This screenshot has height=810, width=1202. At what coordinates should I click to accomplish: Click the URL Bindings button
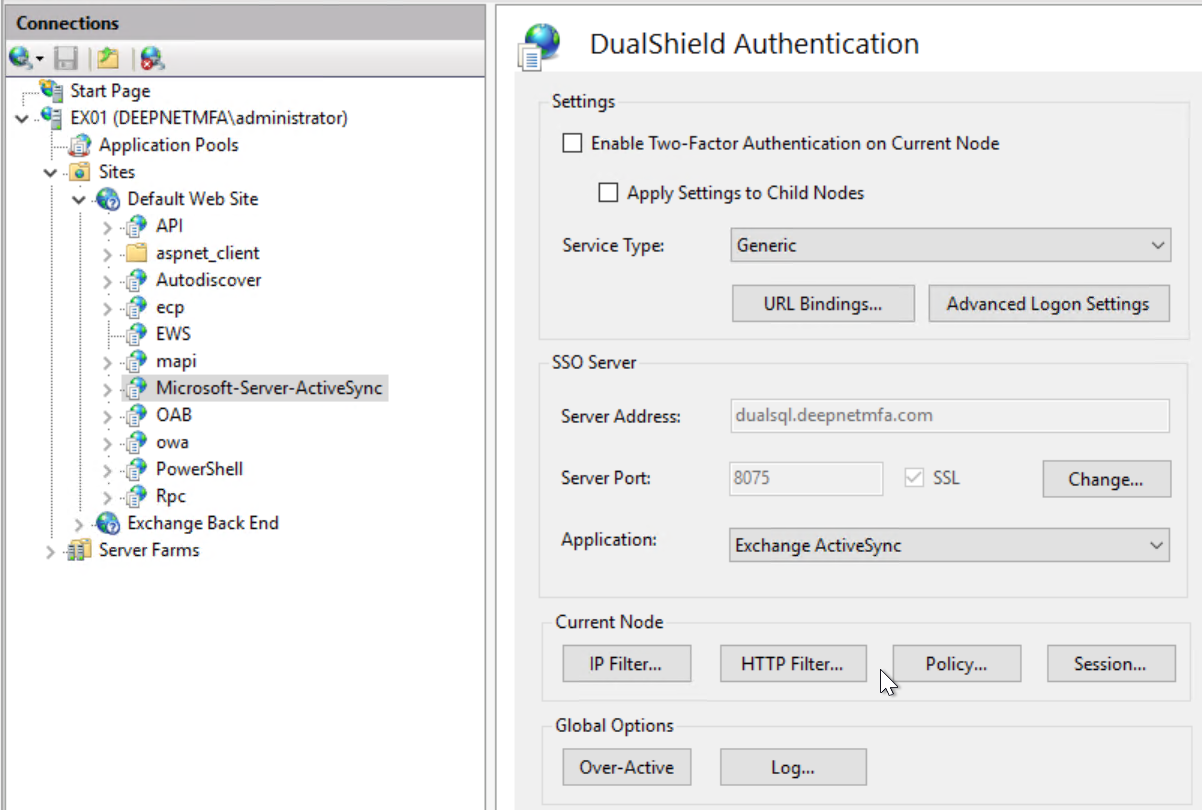point(823,304)
